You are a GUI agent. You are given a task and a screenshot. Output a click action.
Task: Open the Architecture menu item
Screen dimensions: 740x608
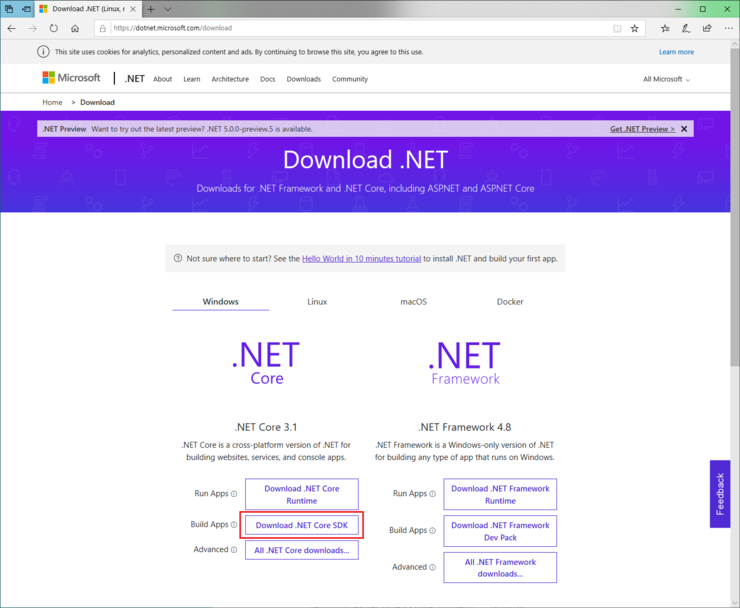[x=230, y=79]
